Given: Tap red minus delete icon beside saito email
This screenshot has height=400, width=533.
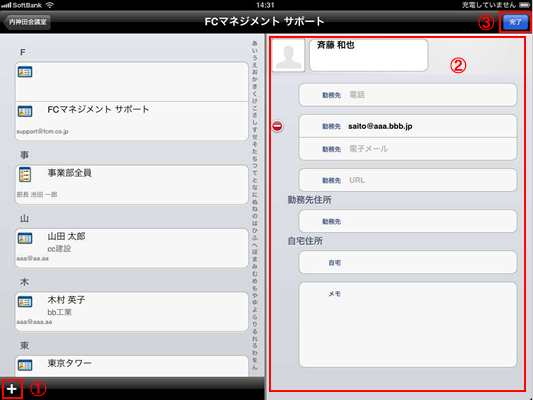Looking at the screenshot, I should pyautogui.click(x=277, y=126).
